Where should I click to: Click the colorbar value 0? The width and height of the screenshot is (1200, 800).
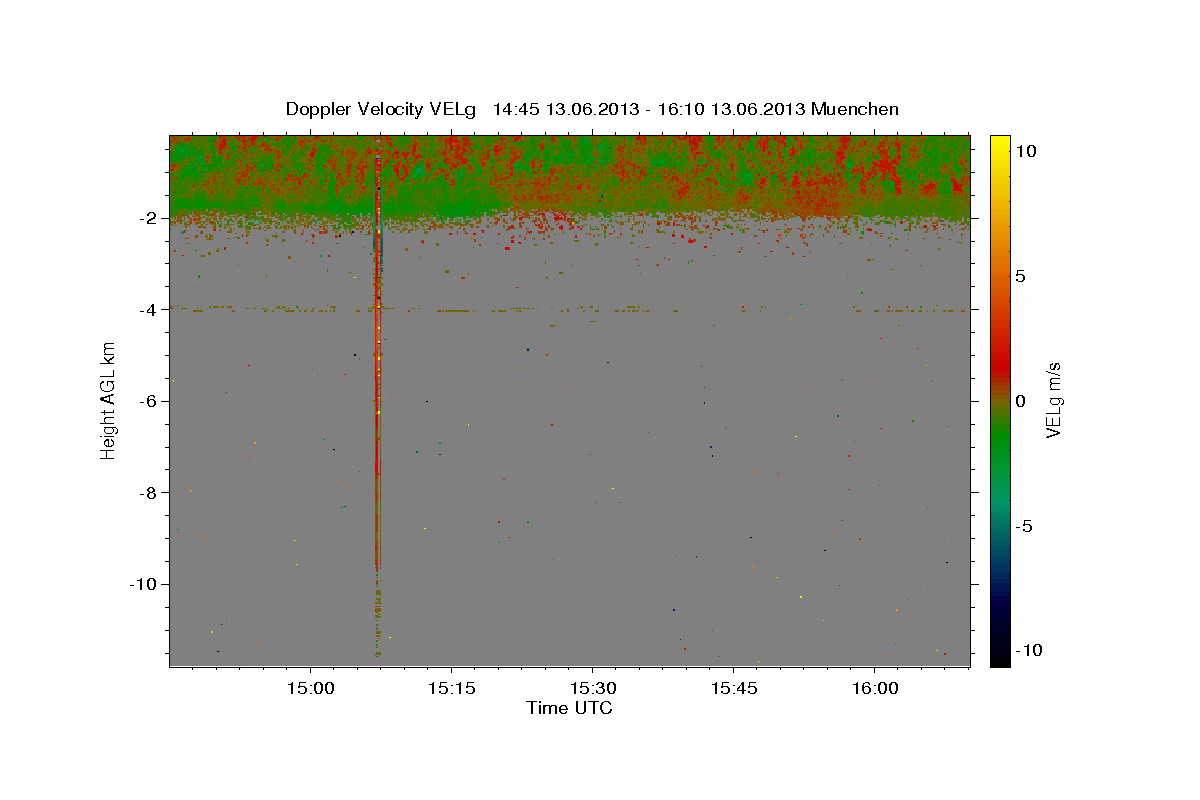point(1020,401)
